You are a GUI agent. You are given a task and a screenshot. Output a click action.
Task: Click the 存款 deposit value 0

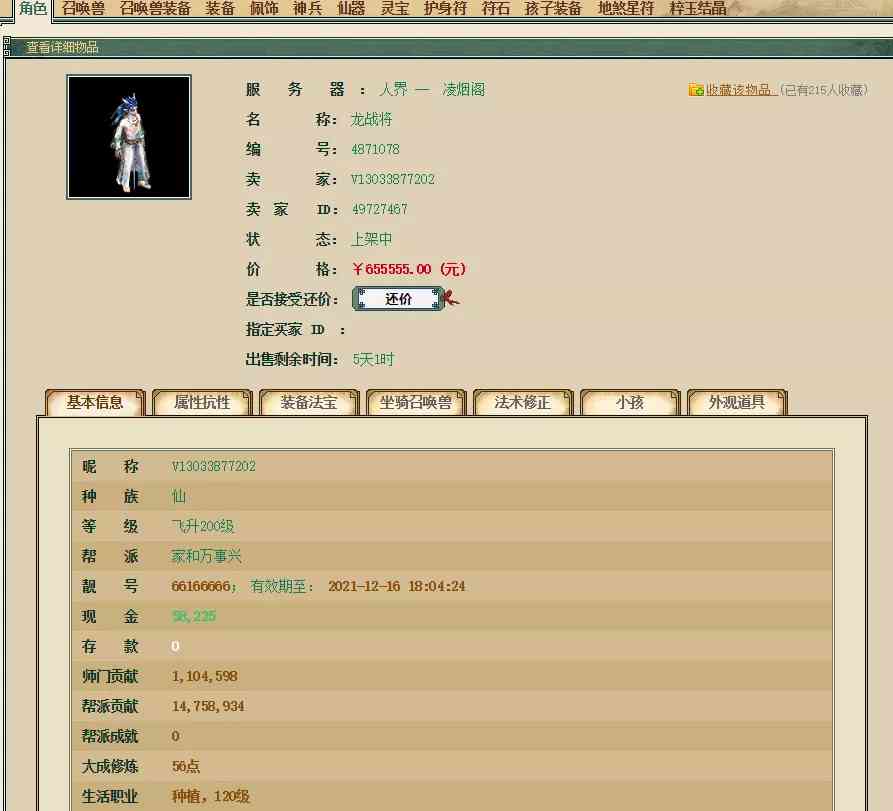(175, 646)
